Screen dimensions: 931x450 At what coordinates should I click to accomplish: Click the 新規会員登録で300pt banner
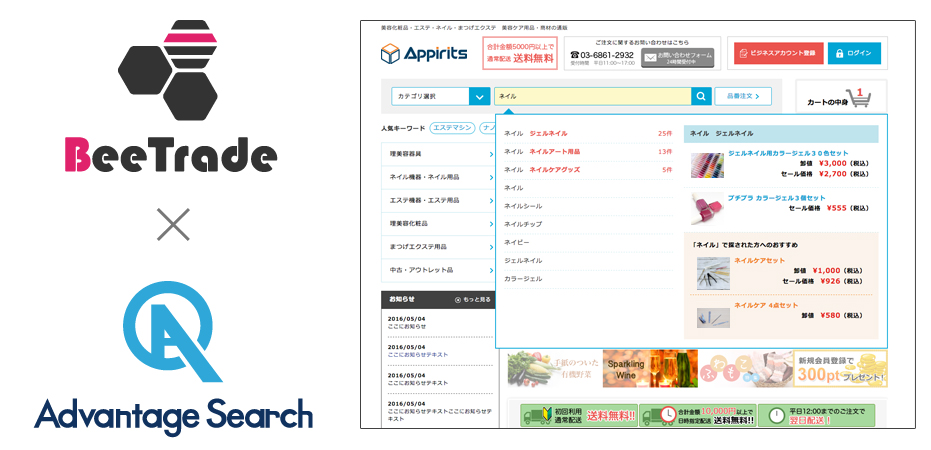[x=840, y=368]
